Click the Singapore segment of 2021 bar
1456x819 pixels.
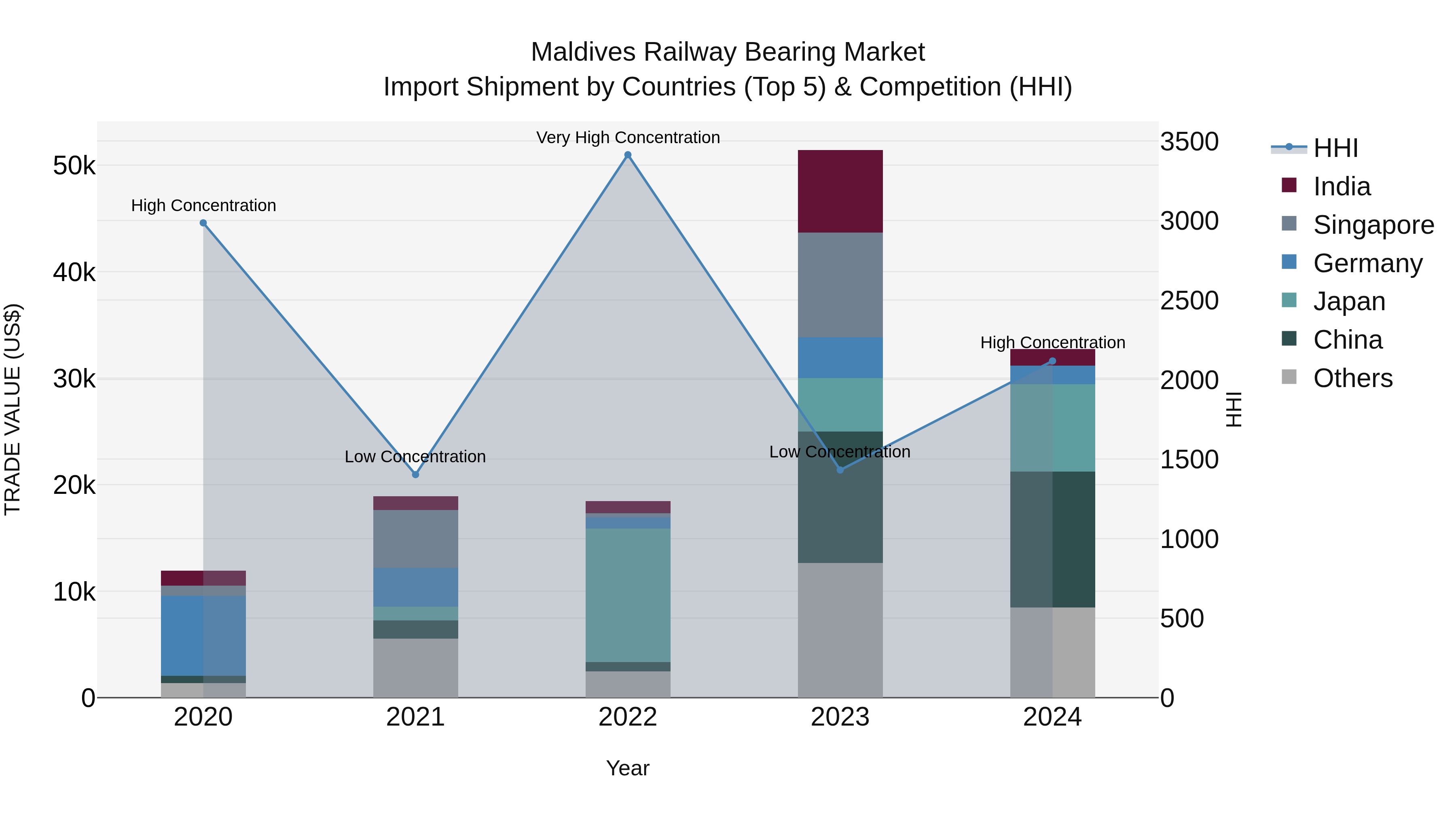point(415,539)
